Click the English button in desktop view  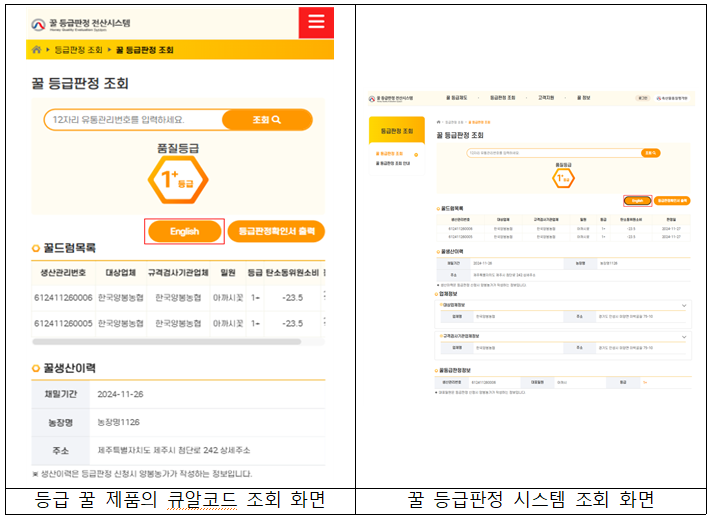point(637,200)
